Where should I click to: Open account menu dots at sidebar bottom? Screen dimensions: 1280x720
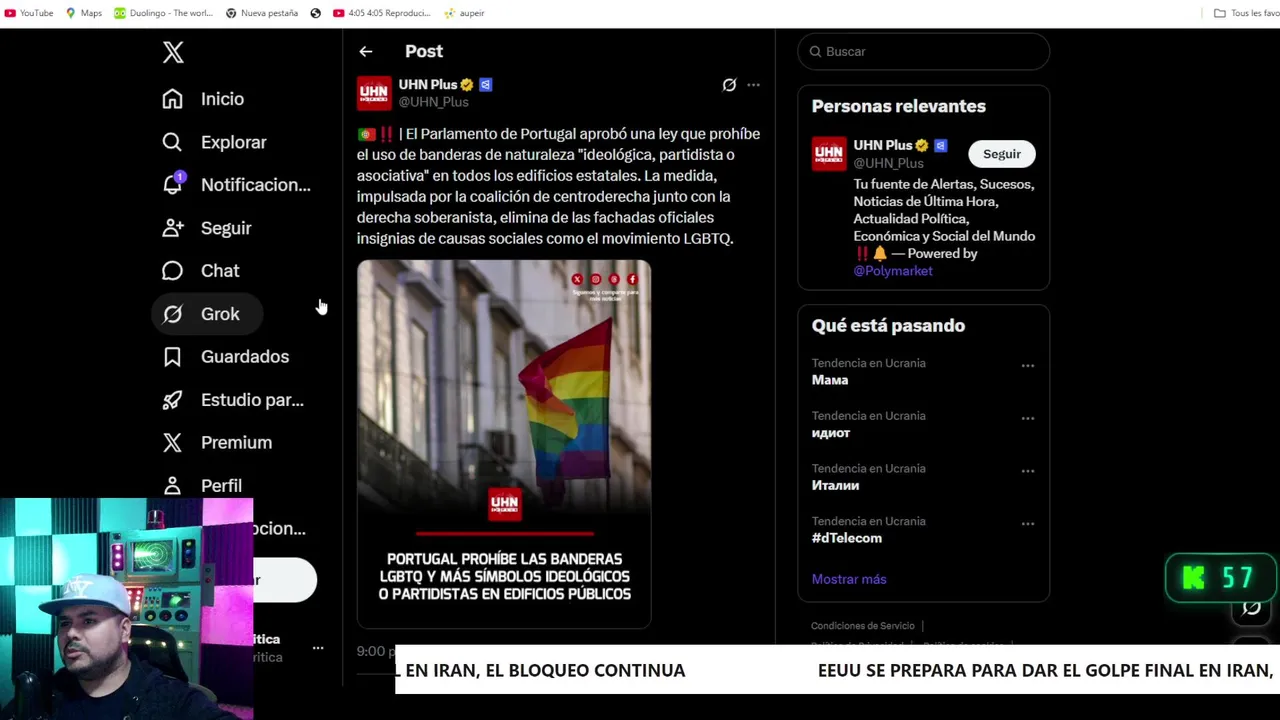point(318,648)
